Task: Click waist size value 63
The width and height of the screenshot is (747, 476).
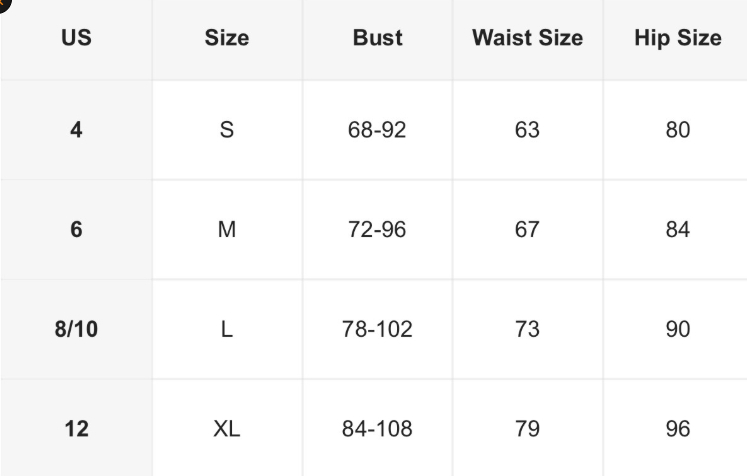Action: pyautogui.click(x=527, y=130)
